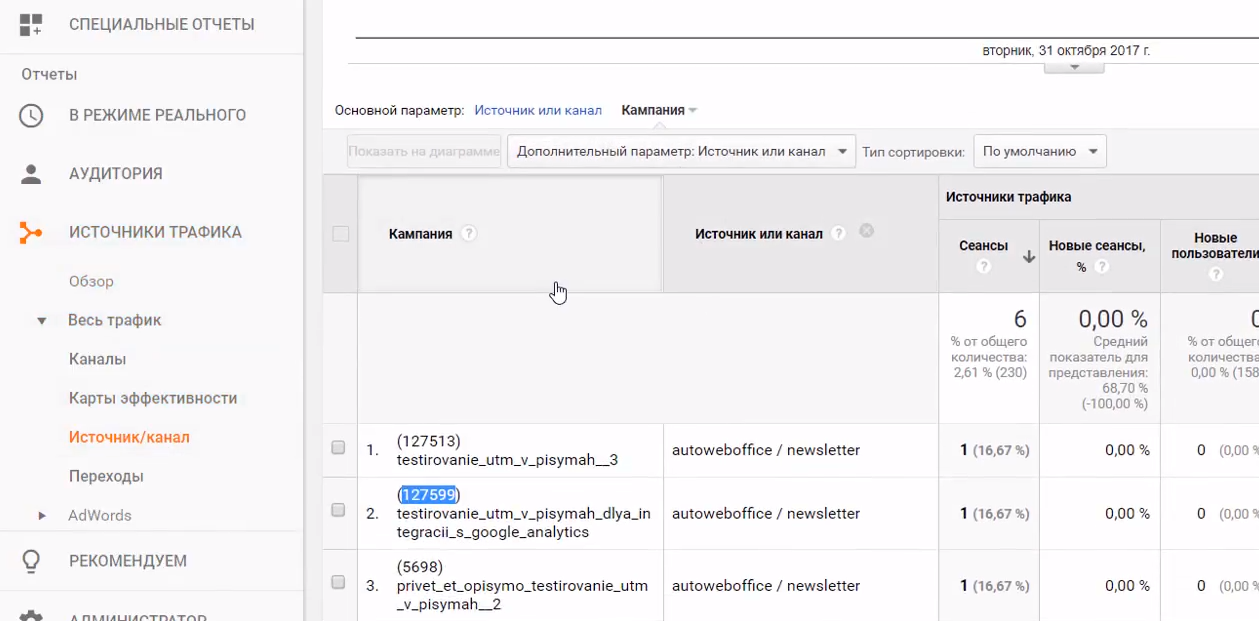Open the Переходы report in sidebar
The image size is (1259, 621).
[x=106, y=476]
